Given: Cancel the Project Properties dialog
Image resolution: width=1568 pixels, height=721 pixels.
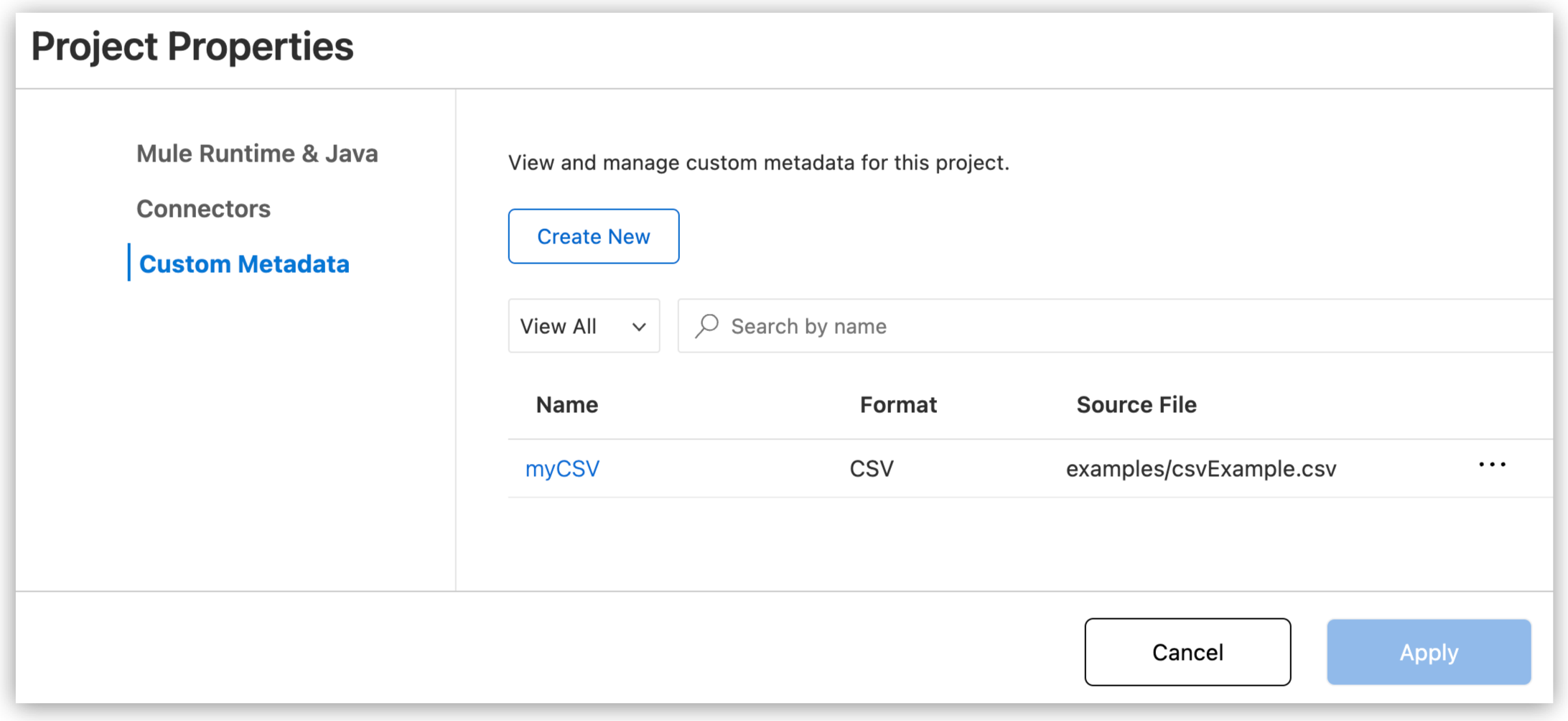Looking at the screenshot, I should click(x=1187, y=651).
